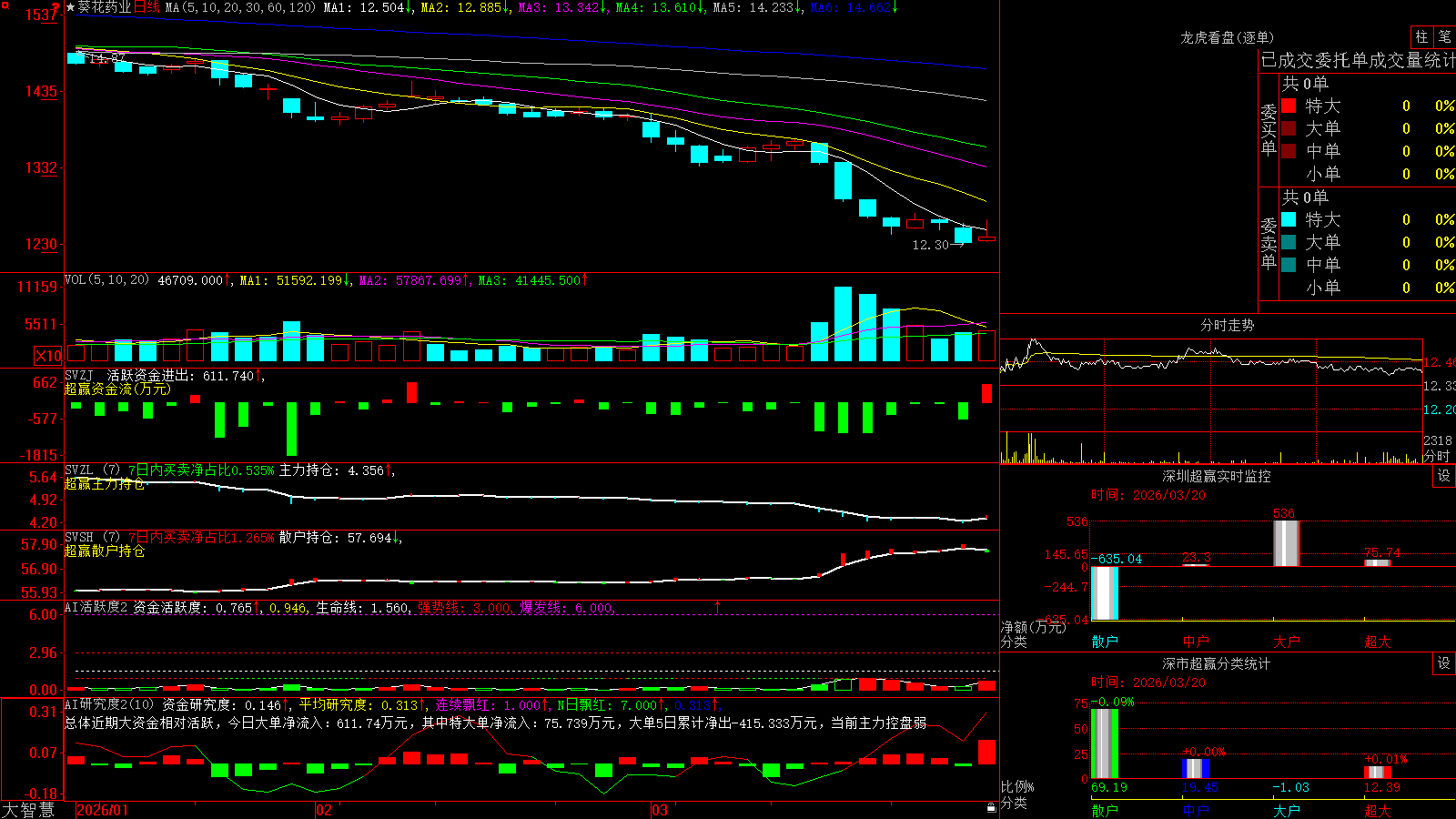Select 超大 category in 深市超赢分类统计

[x=1378, y=810]
